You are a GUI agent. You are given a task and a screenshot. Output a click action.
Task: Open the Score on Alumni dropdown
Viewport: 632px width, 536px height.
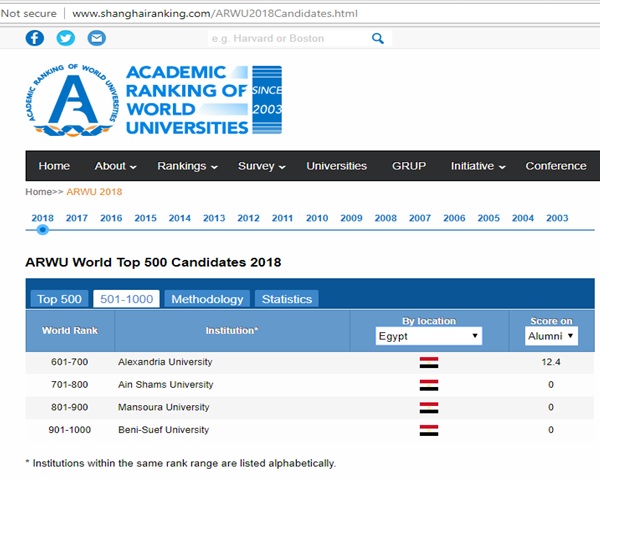[551, 336]
